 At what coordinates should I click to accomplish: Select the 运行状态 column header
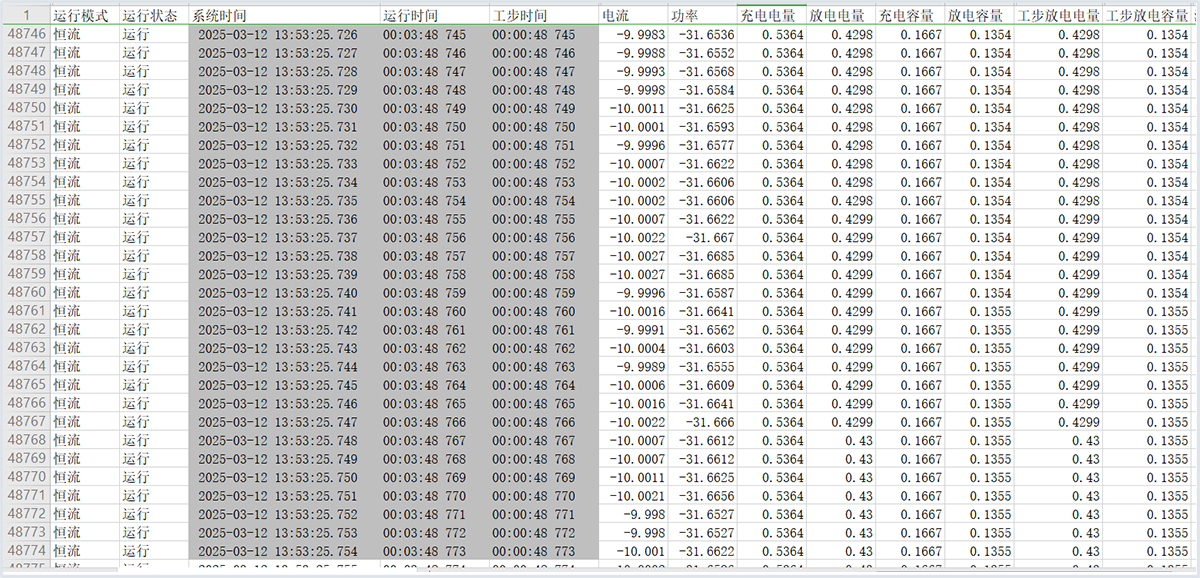coord(150,17)
